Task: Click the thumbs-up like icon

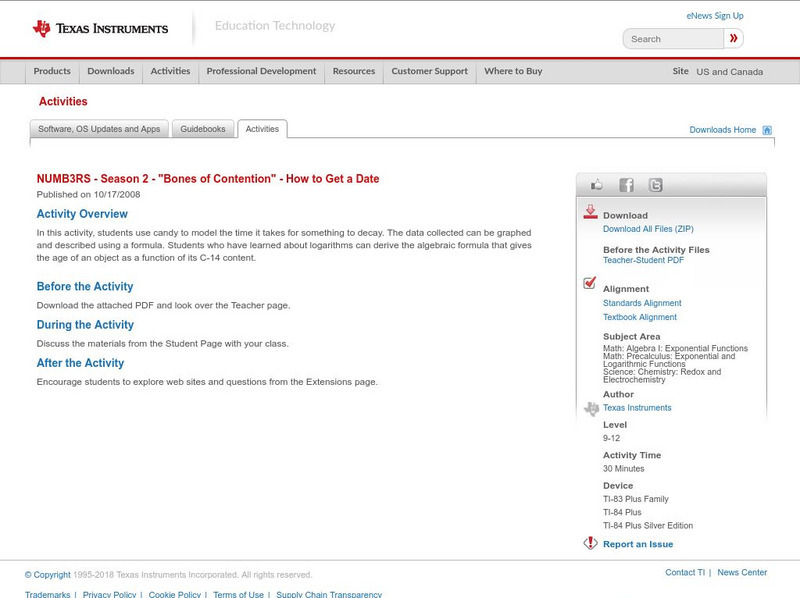Action: click(x=596, y=185)
